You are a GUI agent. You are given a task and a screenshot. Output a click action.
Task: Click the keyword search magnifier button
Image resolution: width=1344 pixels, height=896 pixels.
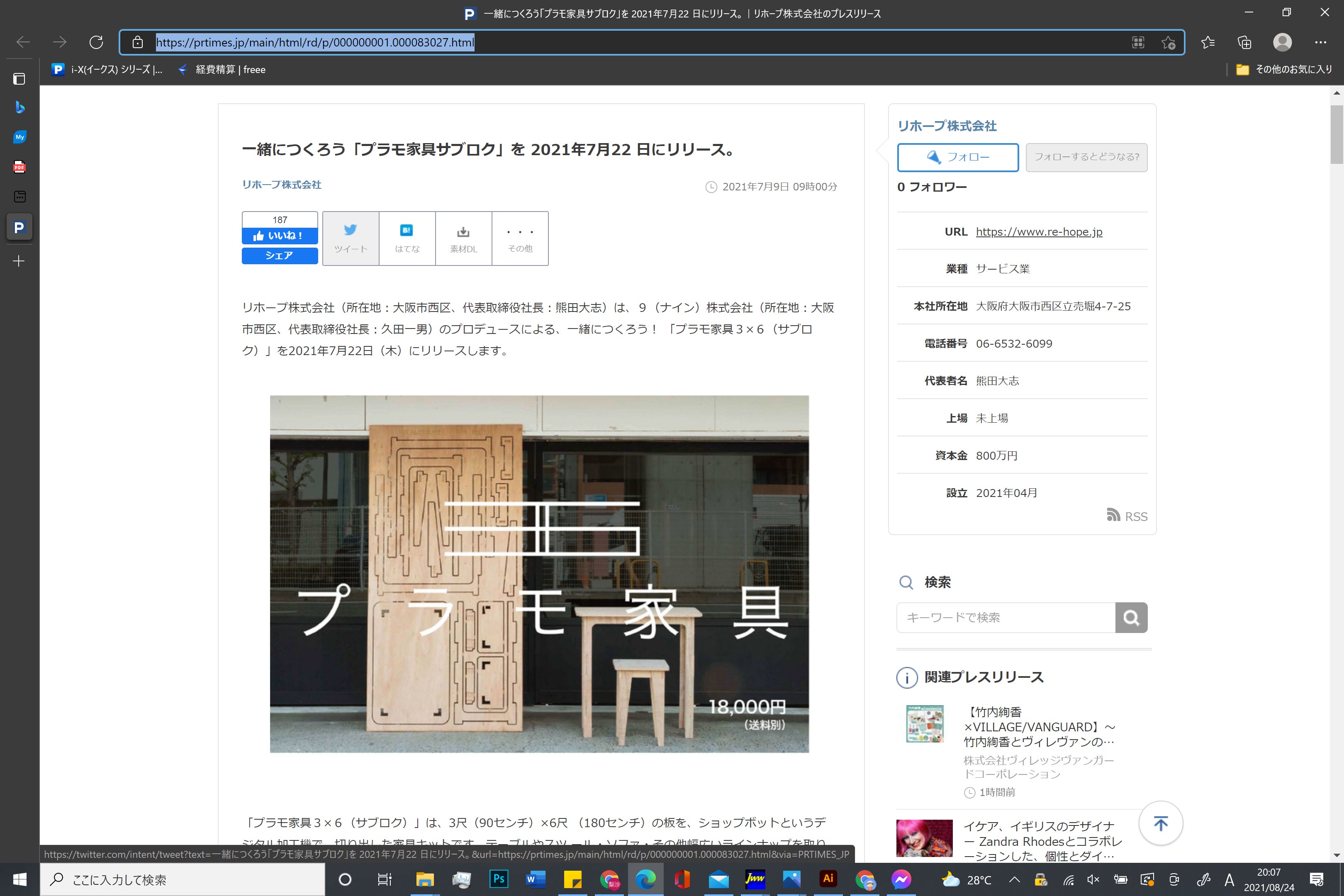[1131, 617]
